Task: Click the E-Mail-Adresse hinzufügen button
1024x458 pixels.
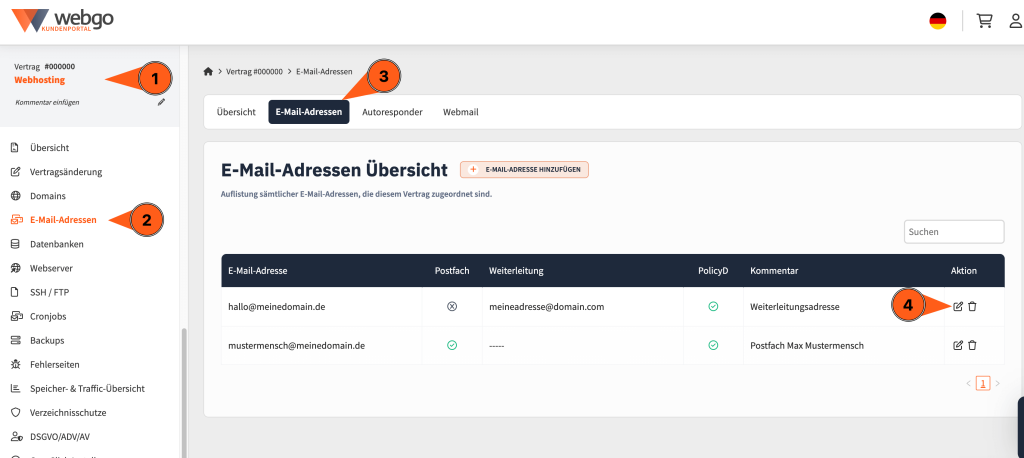Action: pos(524,169)
